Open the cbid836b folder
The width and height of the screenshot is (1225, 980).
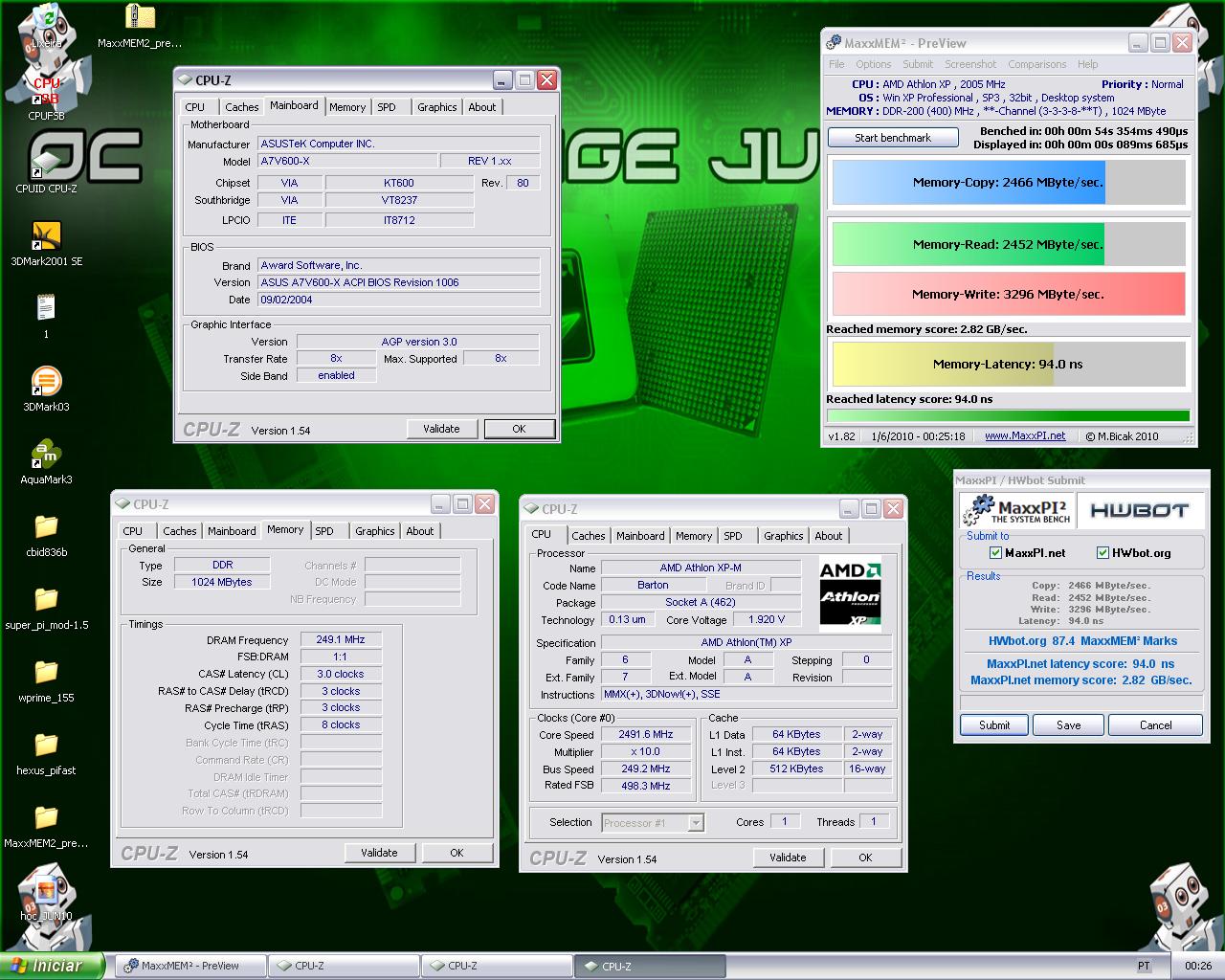46,535
